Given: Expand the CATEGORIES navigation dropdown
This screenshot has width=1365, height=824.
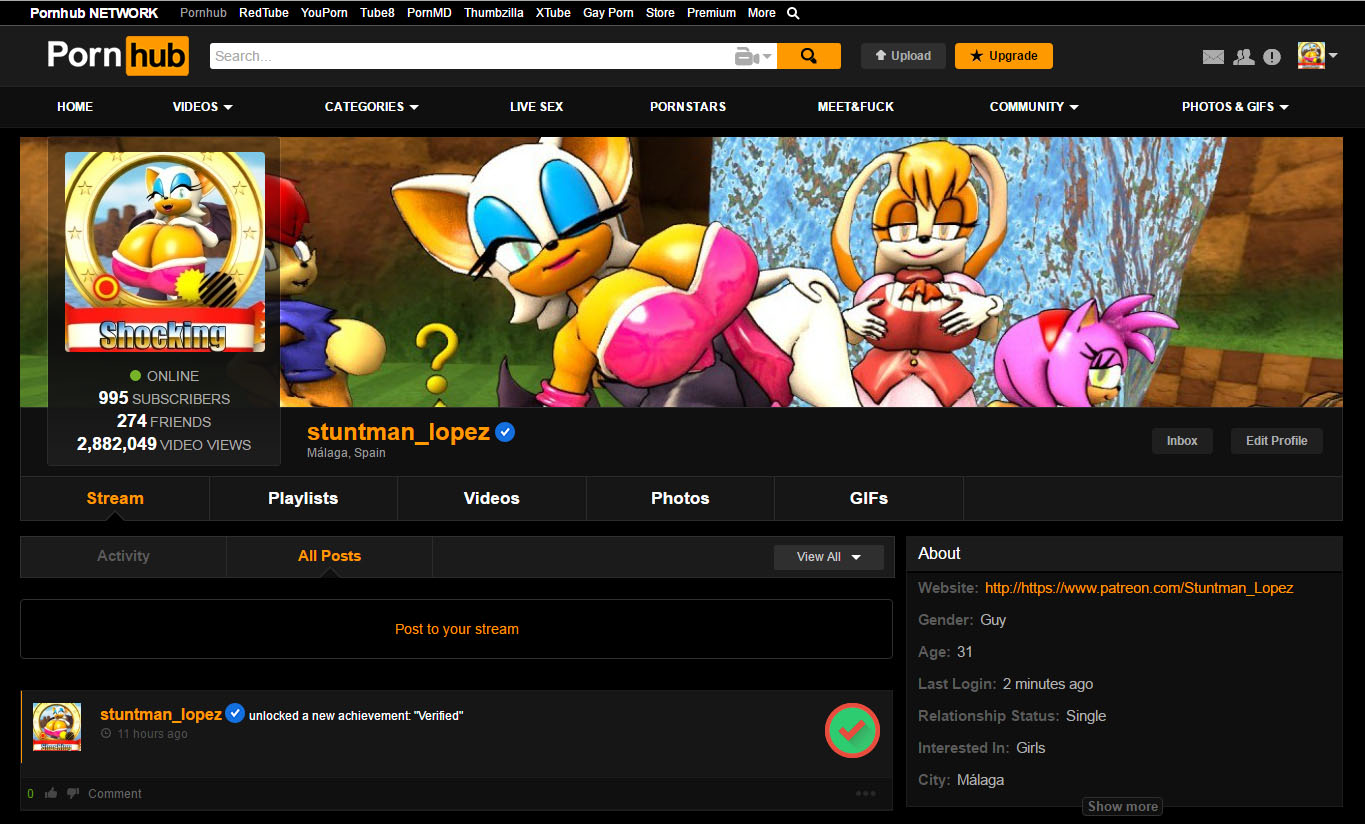Looking at the screenshot, I should (x=372, y=107).
